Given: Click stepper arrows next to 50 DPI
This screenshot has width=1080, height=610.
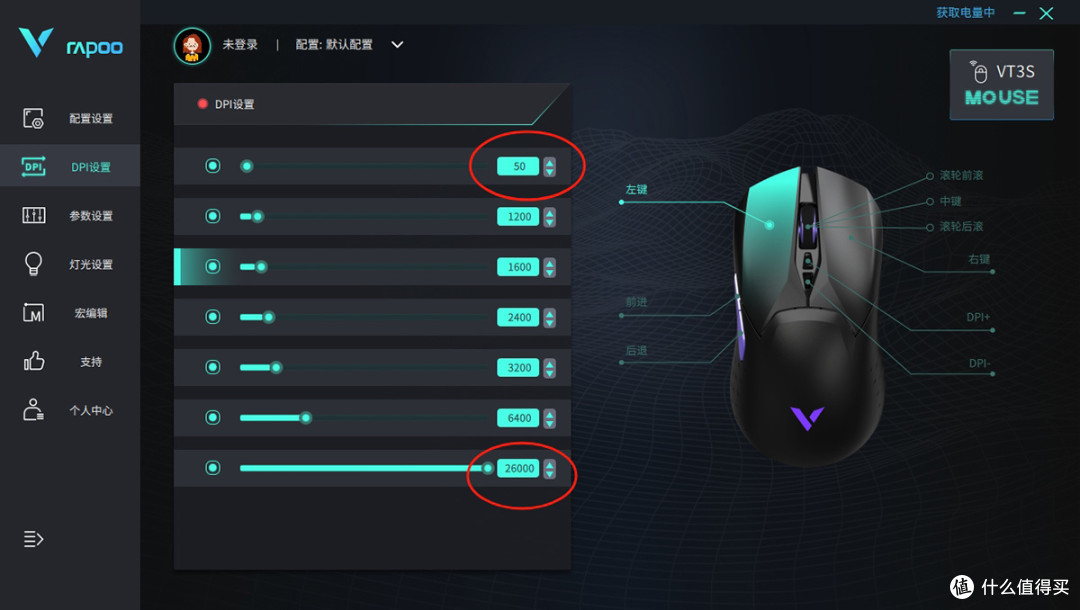Looking at the screenshot, I should (549, 167).
